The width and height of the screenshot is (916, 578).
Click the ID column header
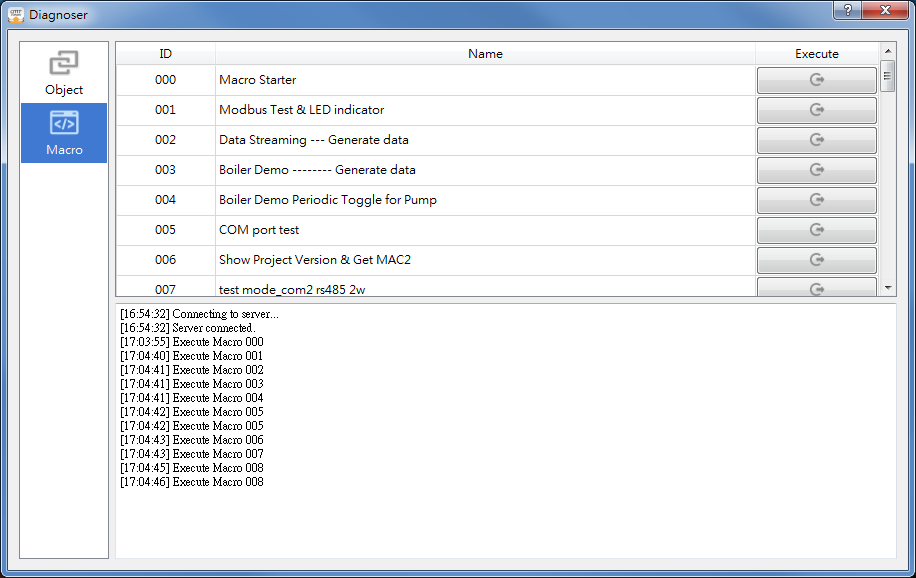point(166,54)
